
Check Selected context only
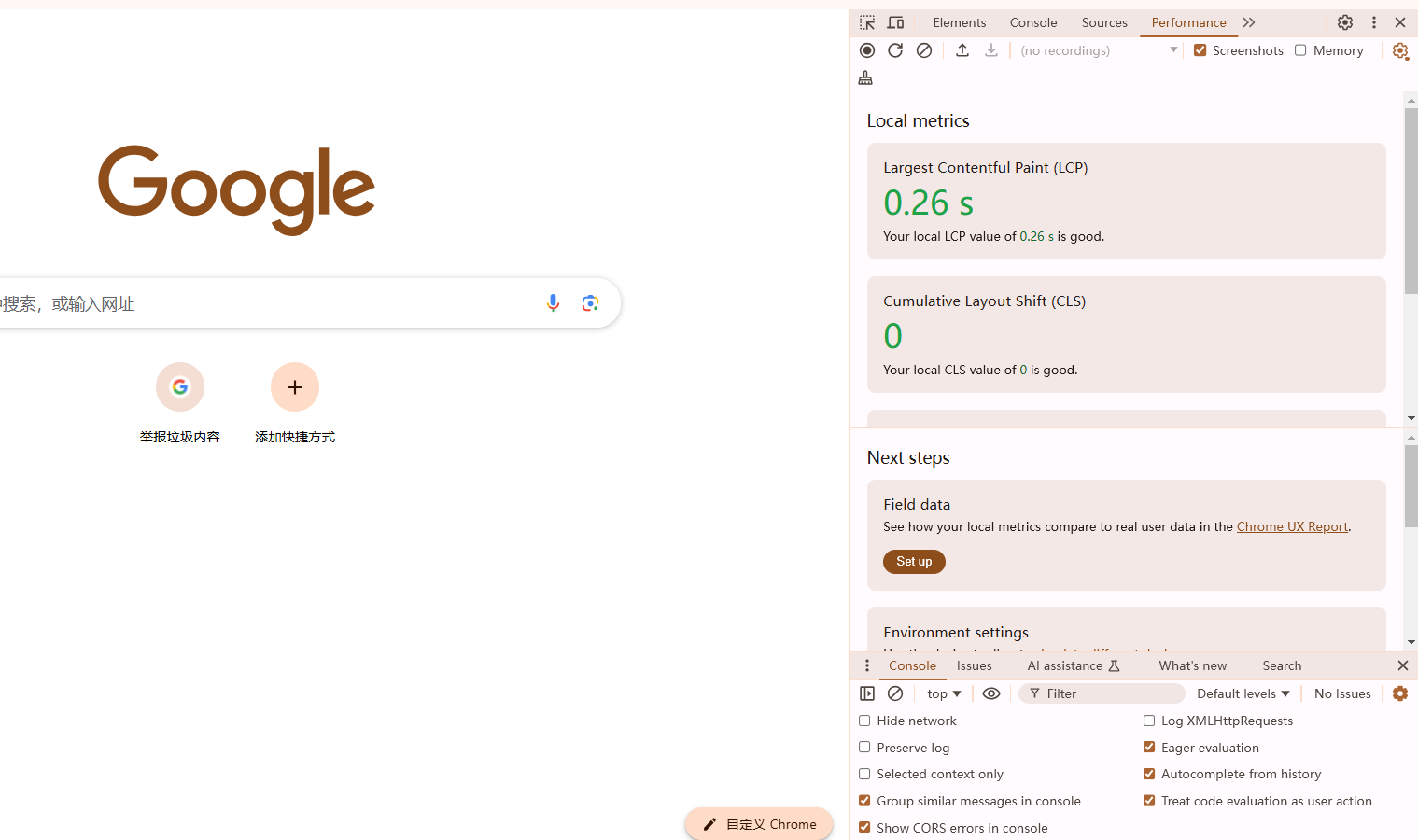[864, 774]
